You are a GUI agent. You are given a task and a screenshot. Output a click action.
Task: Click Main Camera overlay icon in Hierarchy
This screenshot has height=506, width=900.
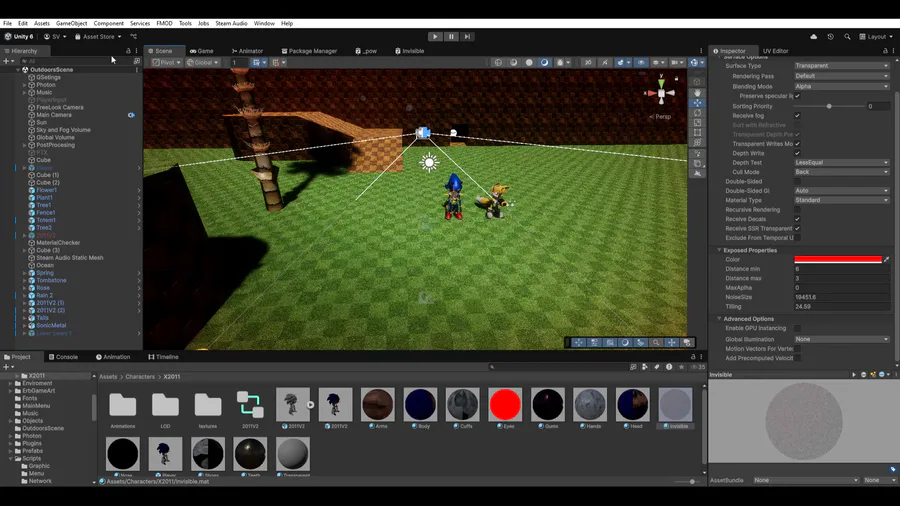(x=131, y=115)
